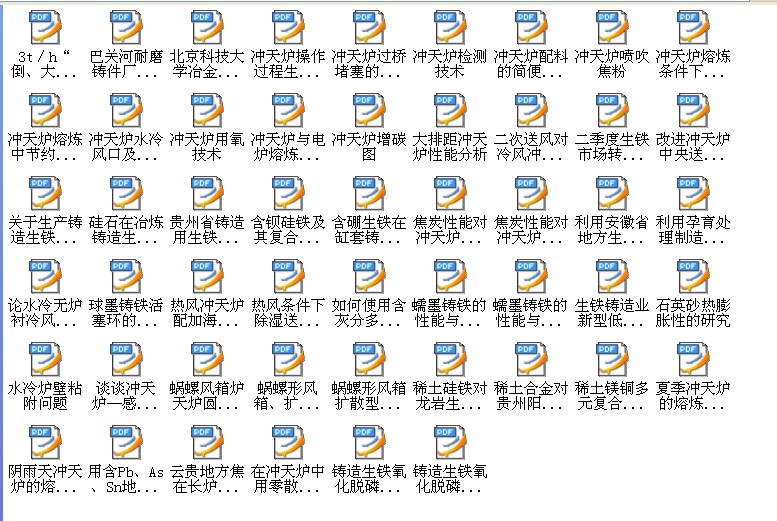Select the PDF icon for 3t/h“倒、大...
The height and width of the screenshot is (521, 777).
click(45, 27)
